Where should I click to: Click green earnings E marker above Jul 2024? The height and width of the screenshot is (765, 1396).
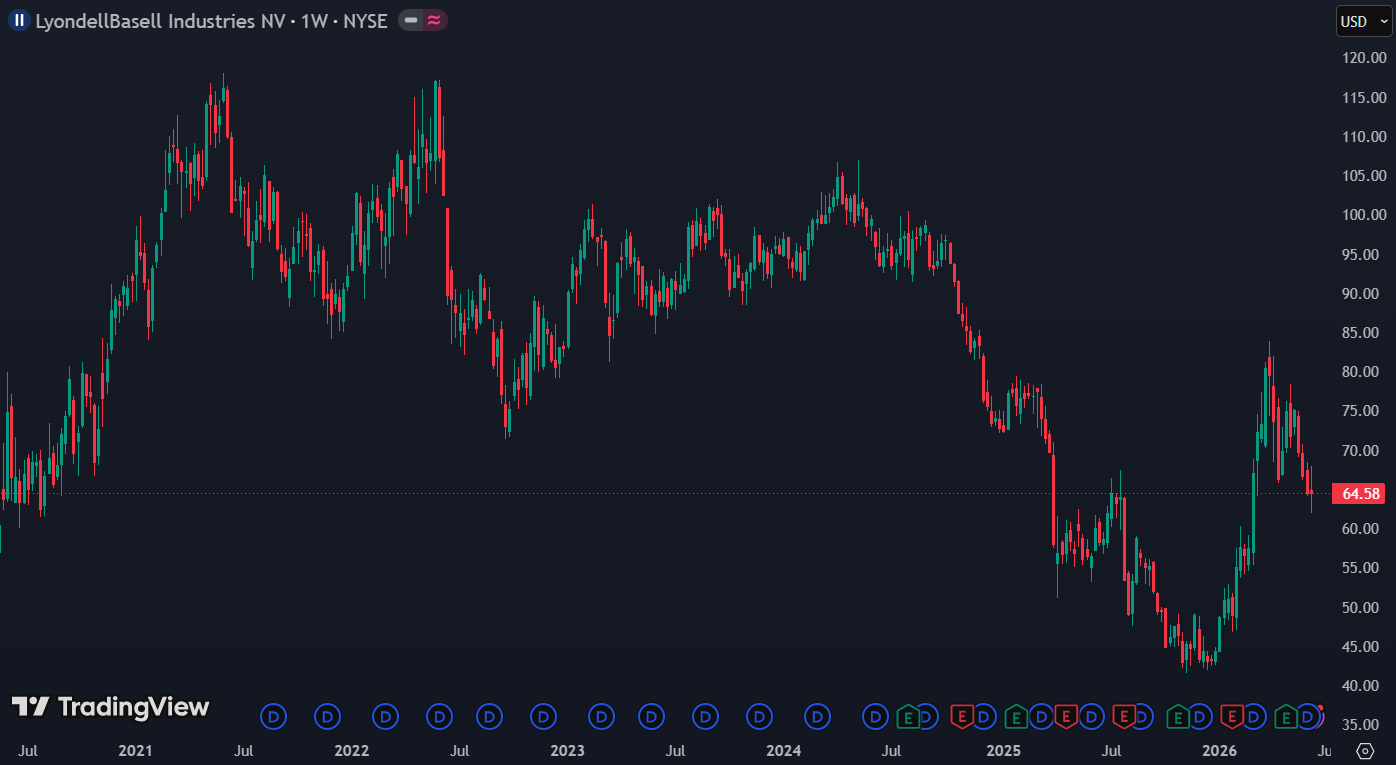pyautogui.click(x=908, y=716)
